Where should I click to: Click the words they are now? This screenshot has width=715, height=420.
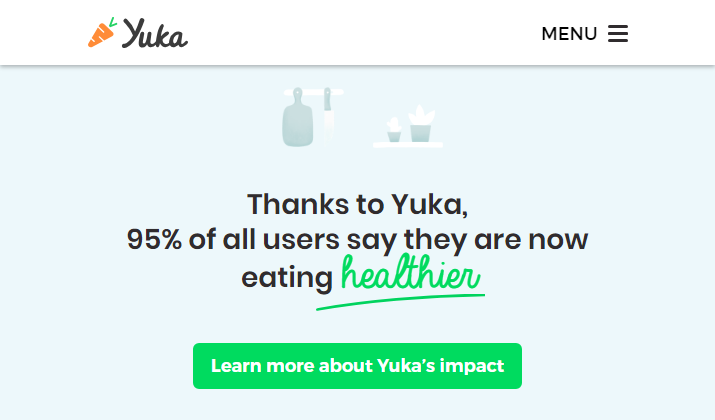(x=496, y=239)
